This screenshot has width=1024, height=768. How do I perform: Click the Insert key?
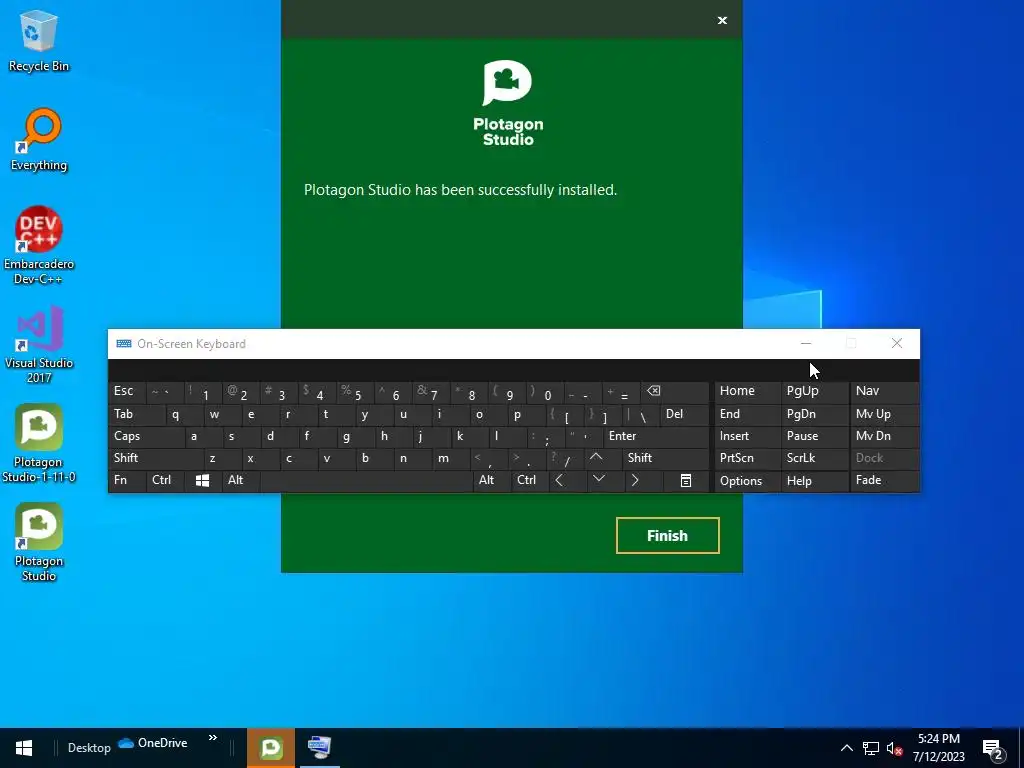click(747, 436)
